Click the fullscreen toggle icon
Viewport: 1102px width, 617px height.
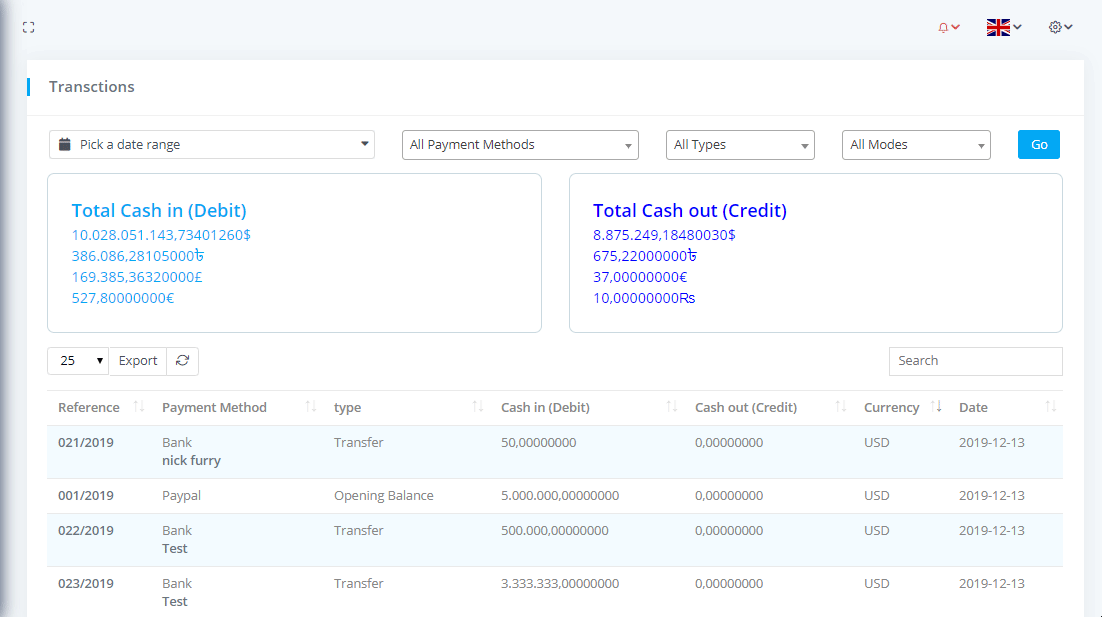click(x=29, y=28)
